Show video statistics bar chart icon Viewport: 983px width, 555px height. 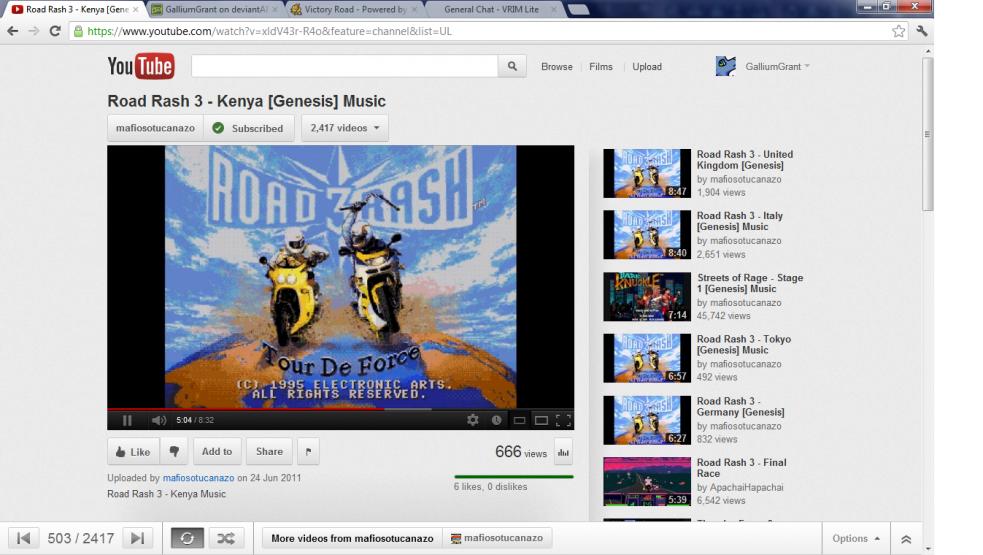pos(563,452)
